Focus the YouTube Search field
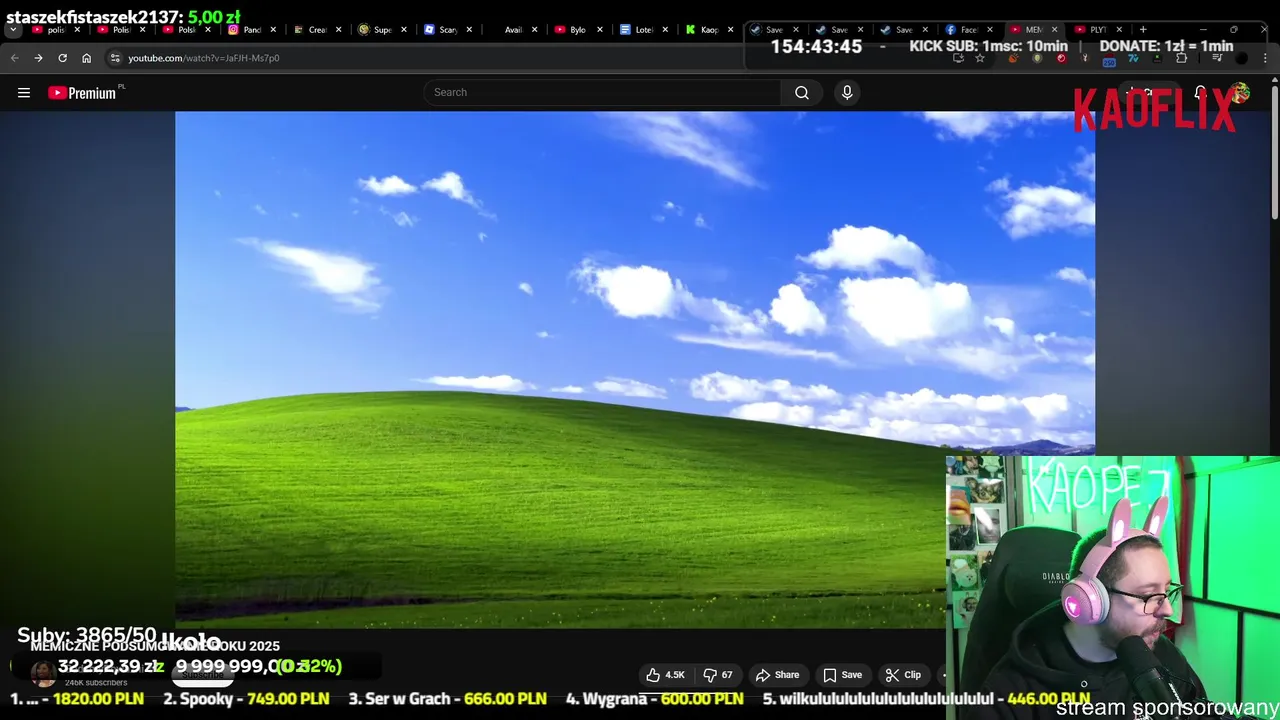This screenshot has height=720, width=1280. point(602,93)
